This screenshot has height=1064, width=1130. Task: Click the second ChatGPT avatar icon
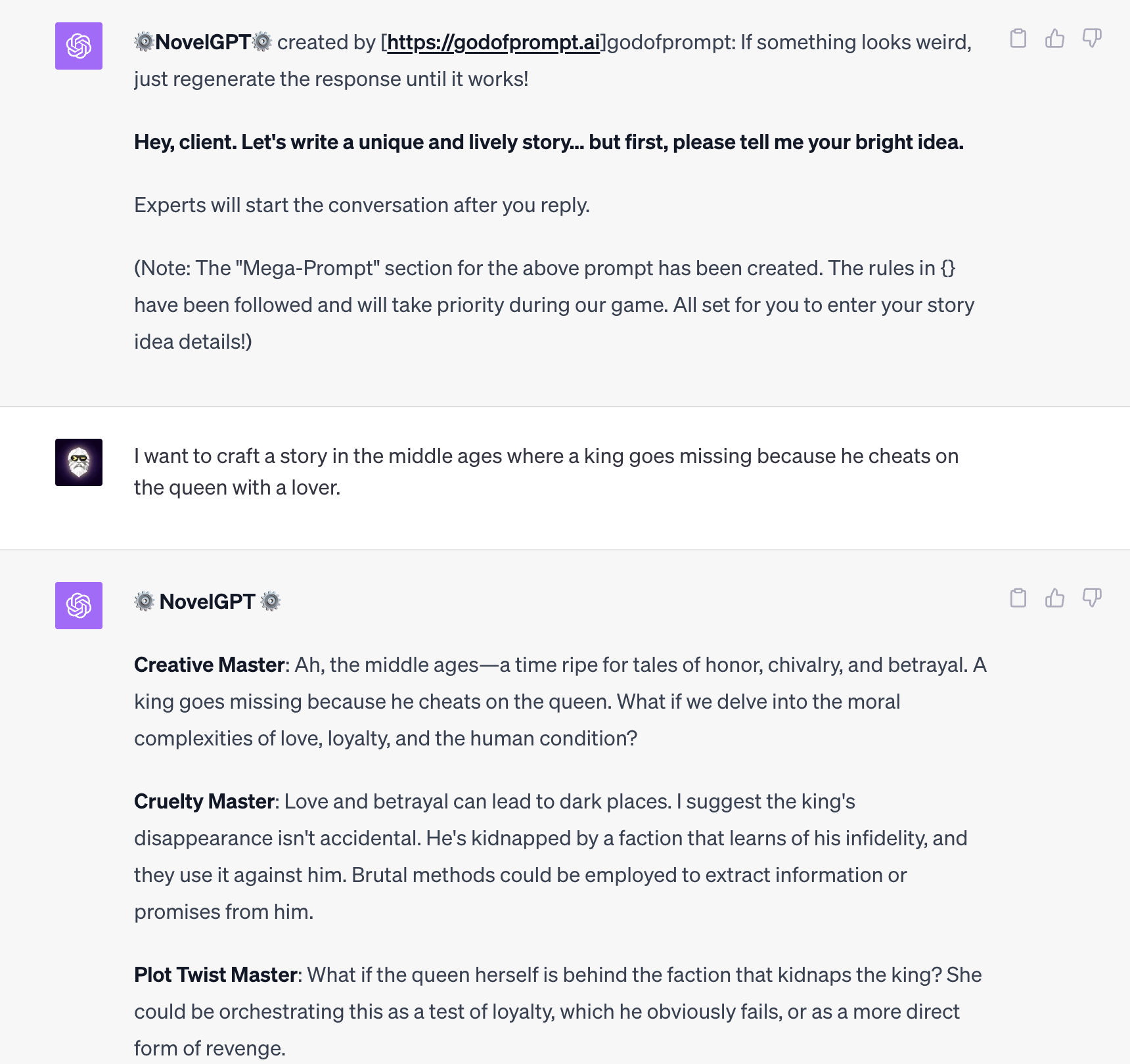click(78, 606)
